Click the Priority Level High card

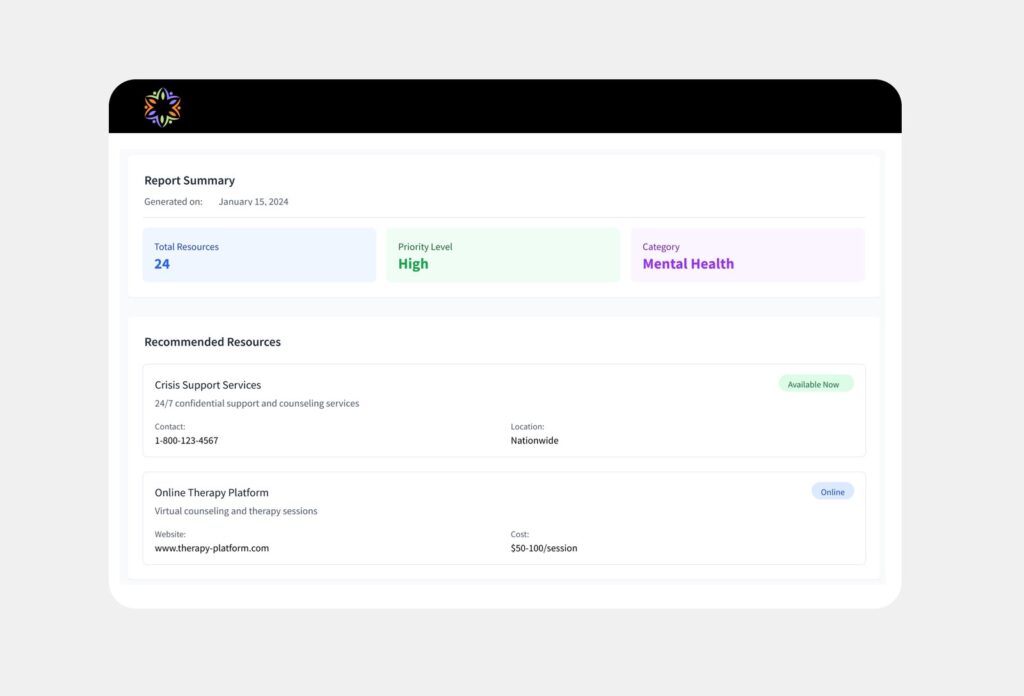[x=503, y=255]
